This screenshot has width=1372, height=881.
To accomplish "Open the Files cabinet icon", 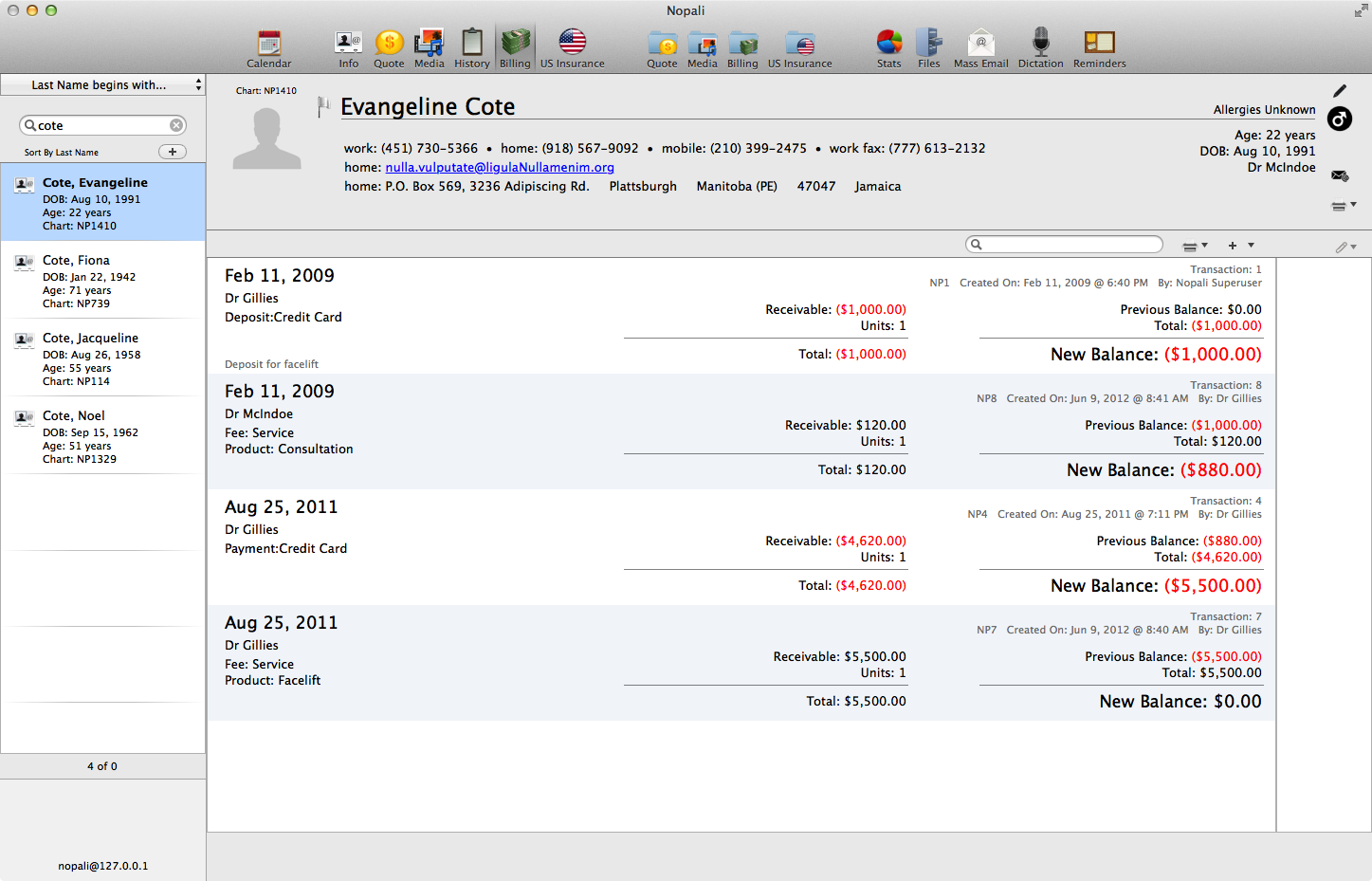I will coord(929,48).
